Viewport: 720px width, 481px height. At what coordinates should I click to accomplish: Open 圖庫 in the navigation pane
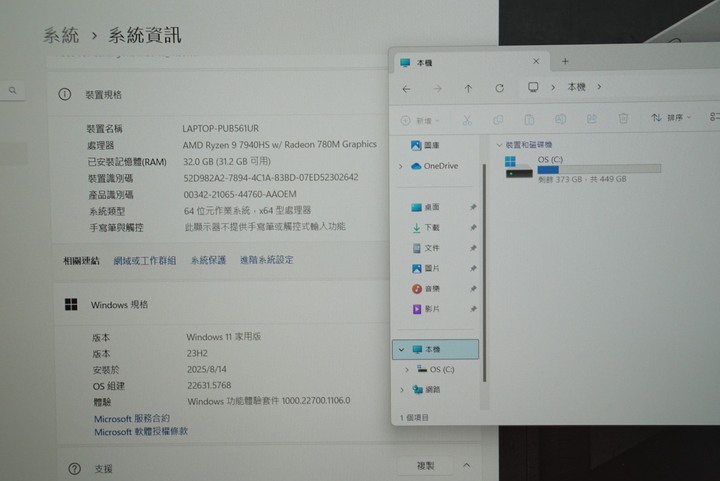[x=425, y=145]
